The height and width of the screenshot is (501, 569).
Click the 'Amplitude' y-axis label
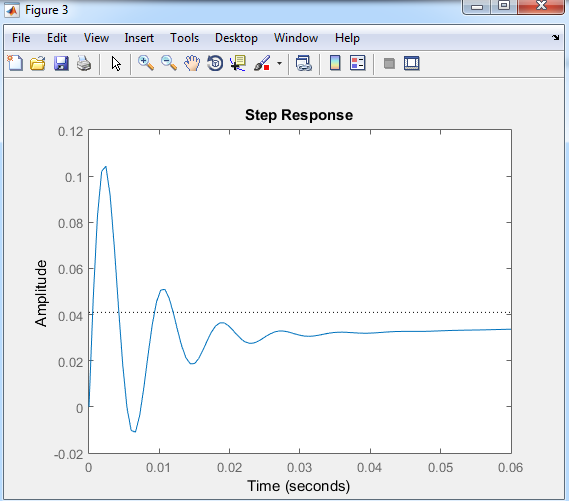(41, 293)
